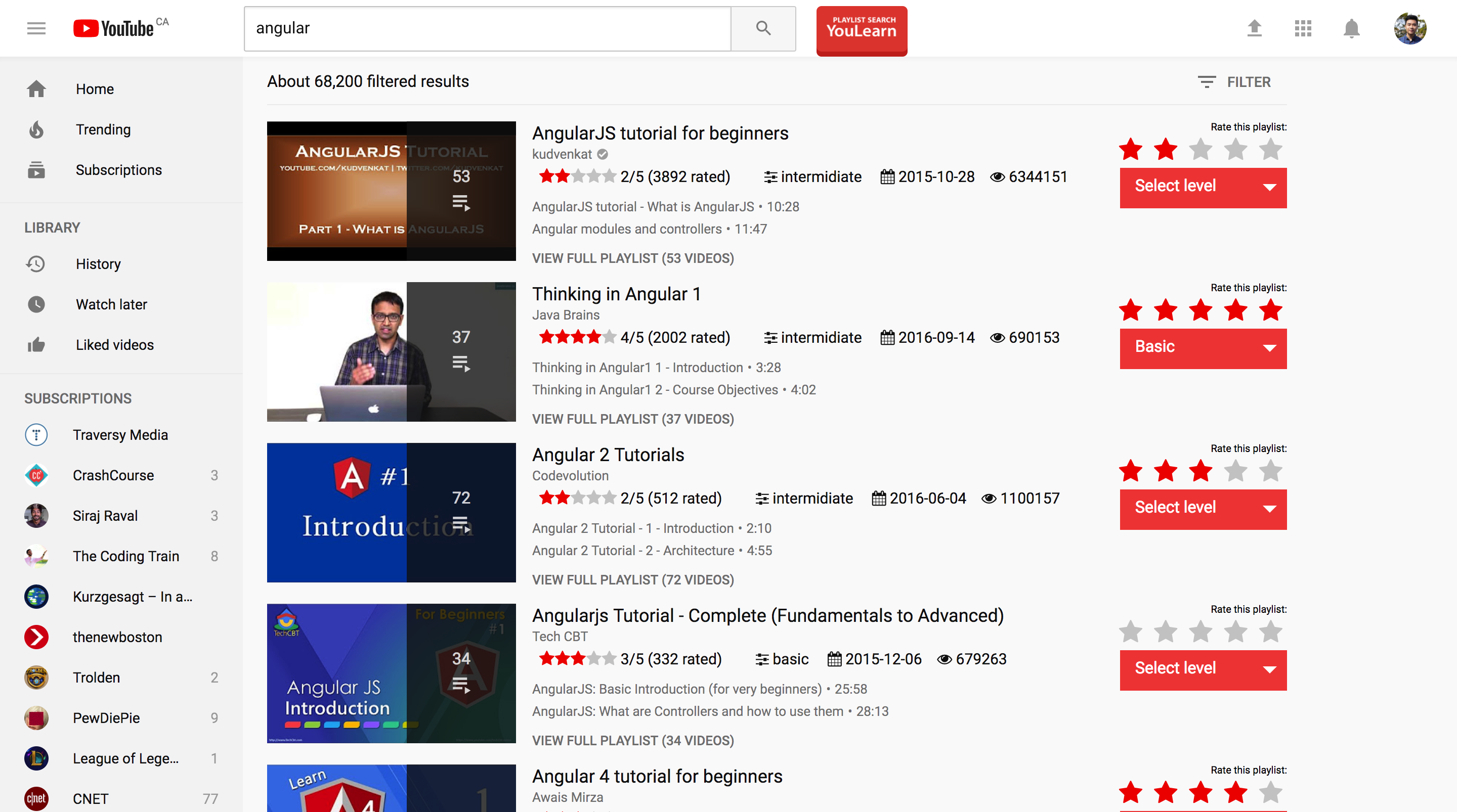Screen dimensions: 1457x812
Task: Click the upload video icon
Action: 1254,28
